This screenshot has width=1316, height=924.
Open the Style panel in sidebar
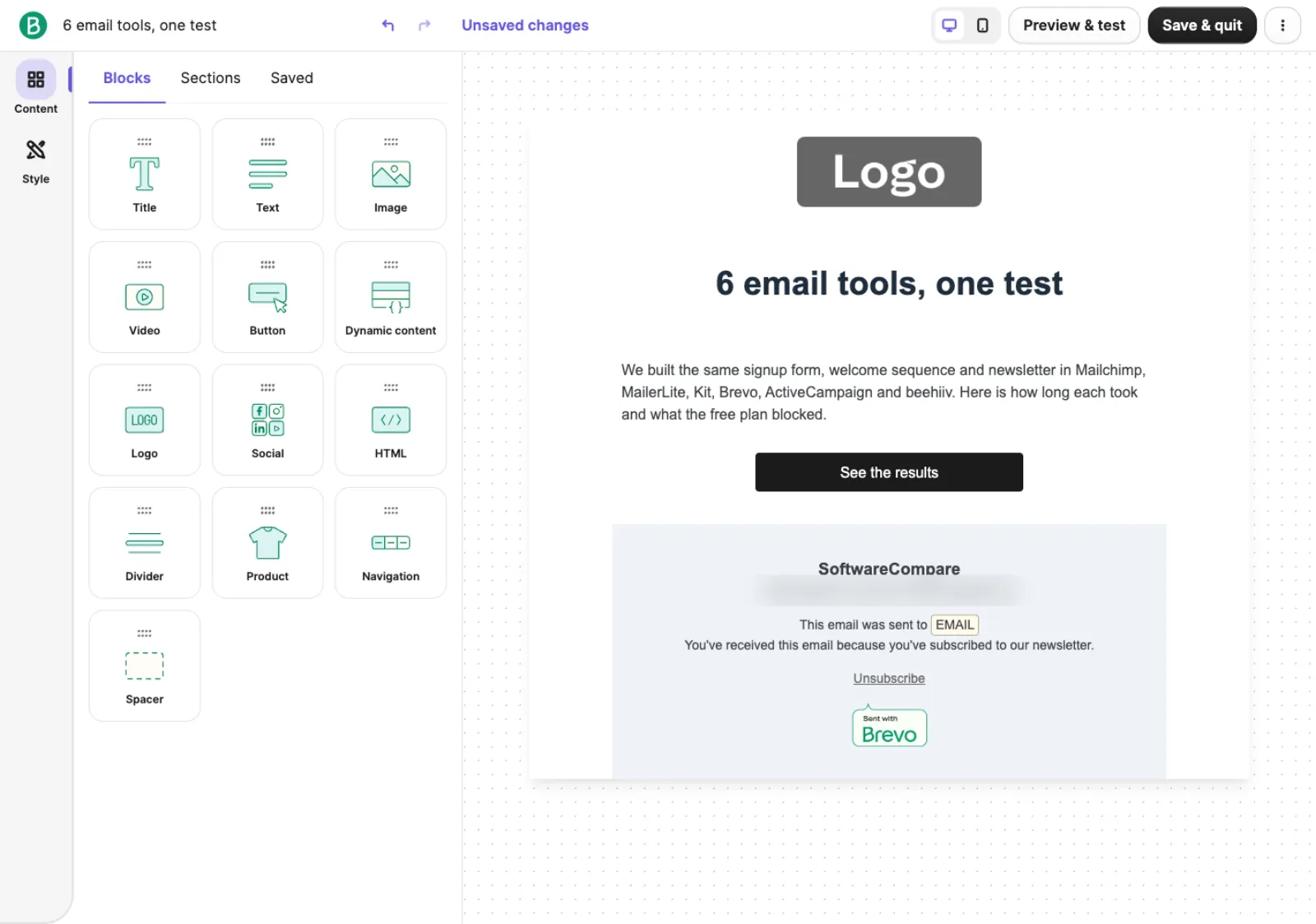click(35, 161)
